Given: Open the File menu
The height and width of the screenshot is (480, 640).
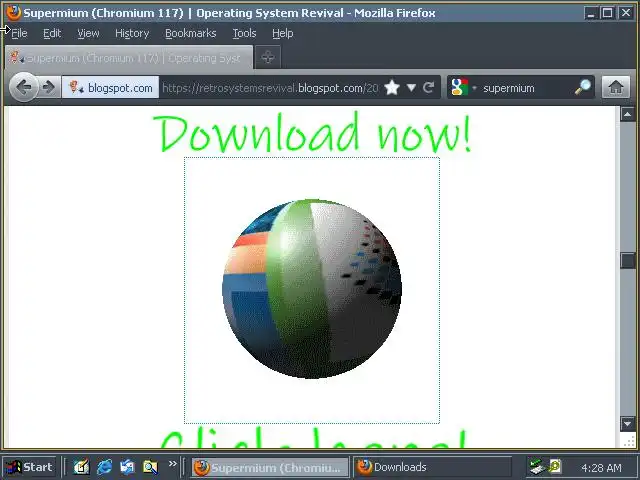Looking at the screenshot, I should (x=19, y=33).
